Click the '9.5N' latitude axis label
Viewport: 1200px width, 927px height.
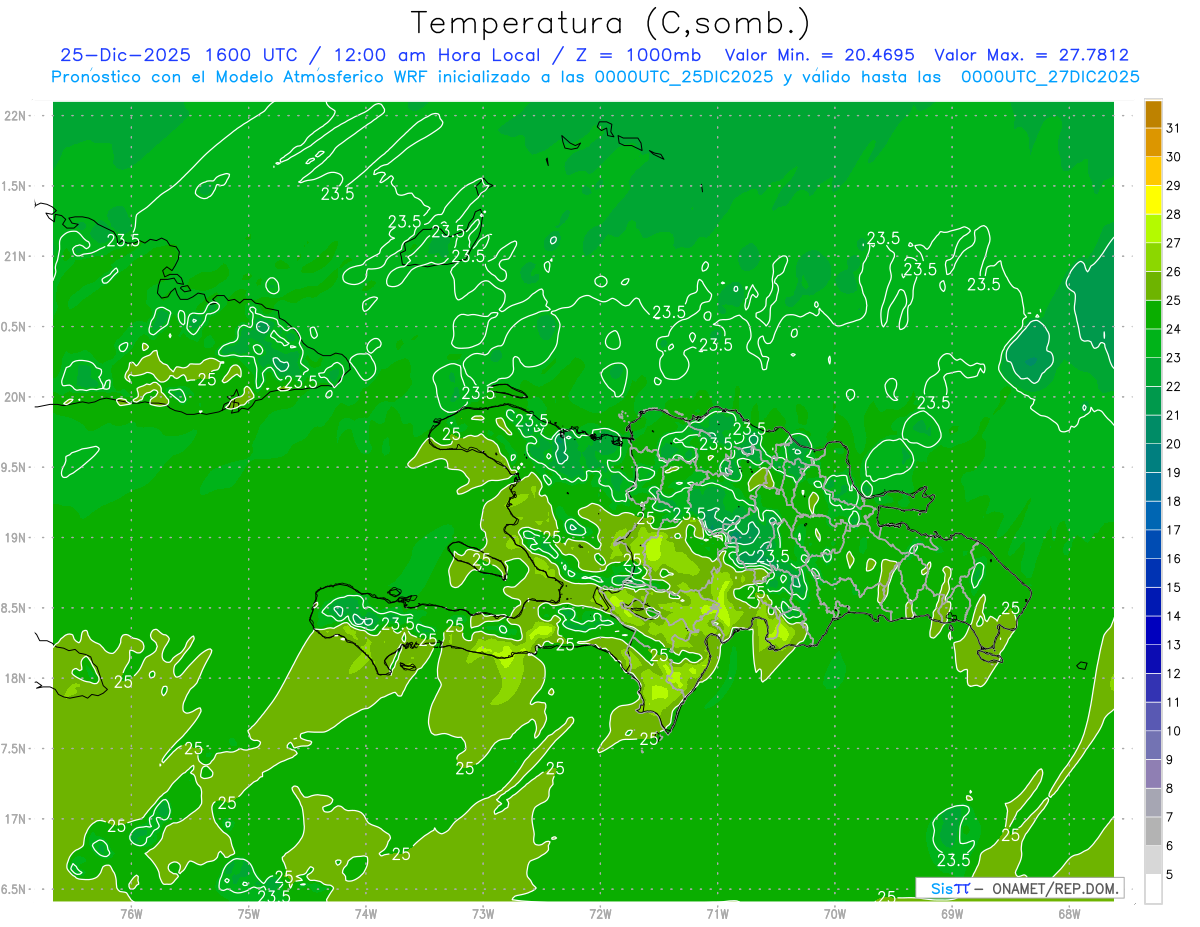click(15, 467)
